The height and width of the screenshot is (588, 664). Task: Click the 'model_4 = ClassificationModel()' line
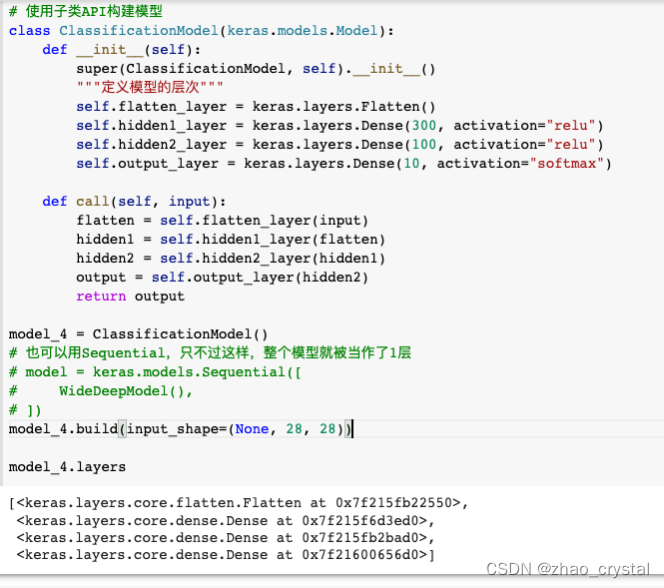tap(138, 334)
